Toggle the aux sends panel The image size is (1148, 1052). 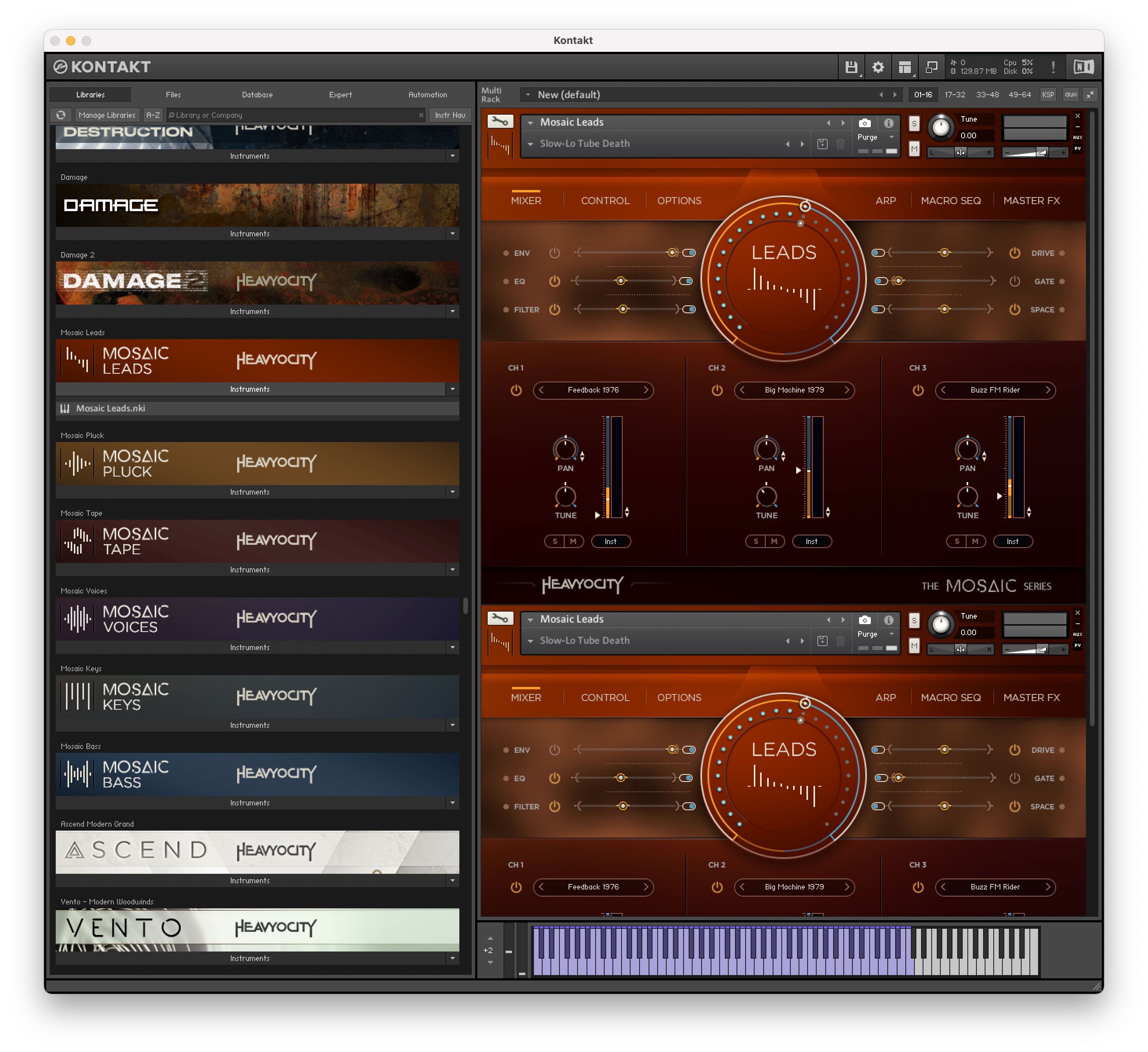click(x=1071, y=95)
